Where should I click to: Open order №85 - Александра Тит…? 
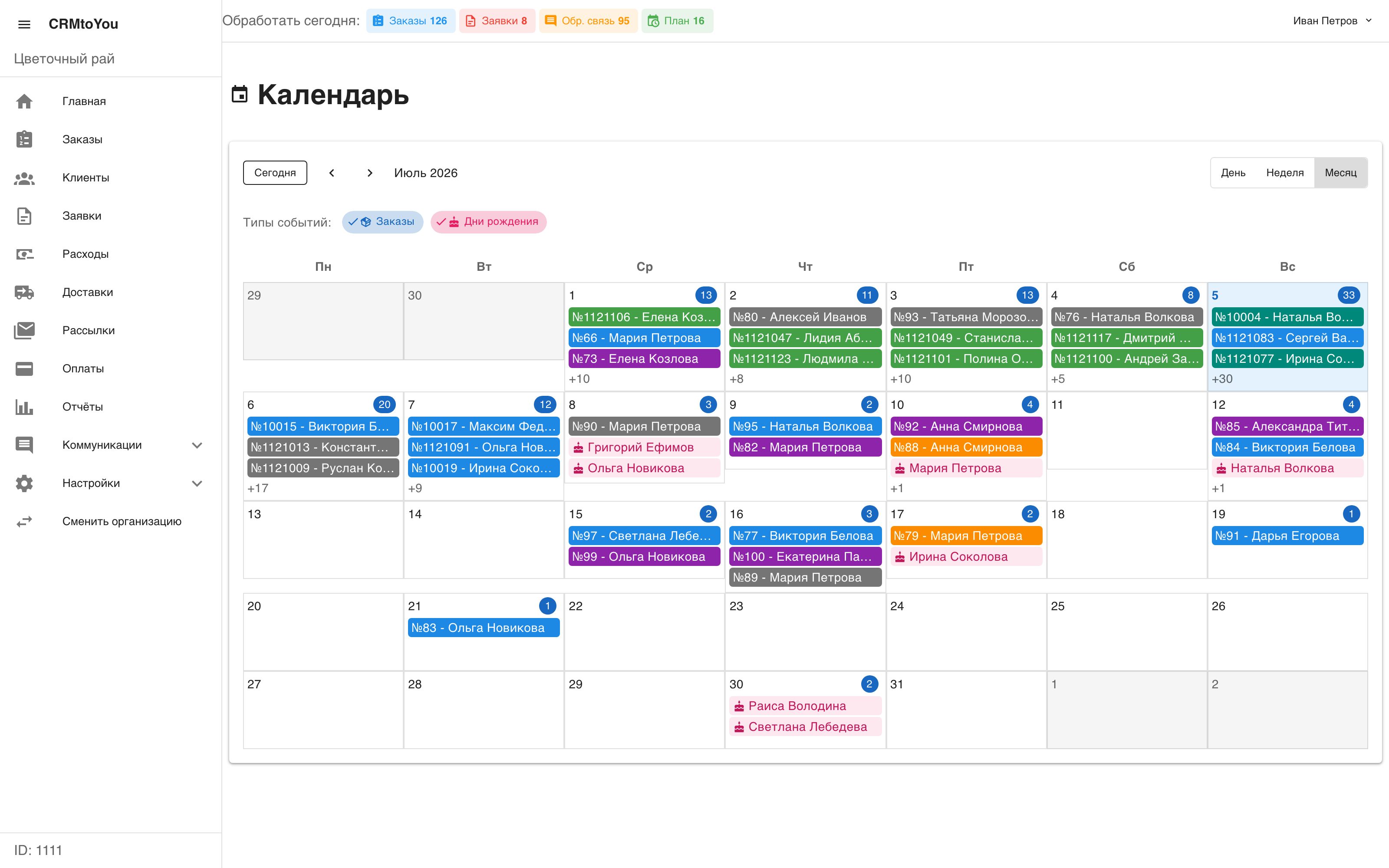[1287, 427]
